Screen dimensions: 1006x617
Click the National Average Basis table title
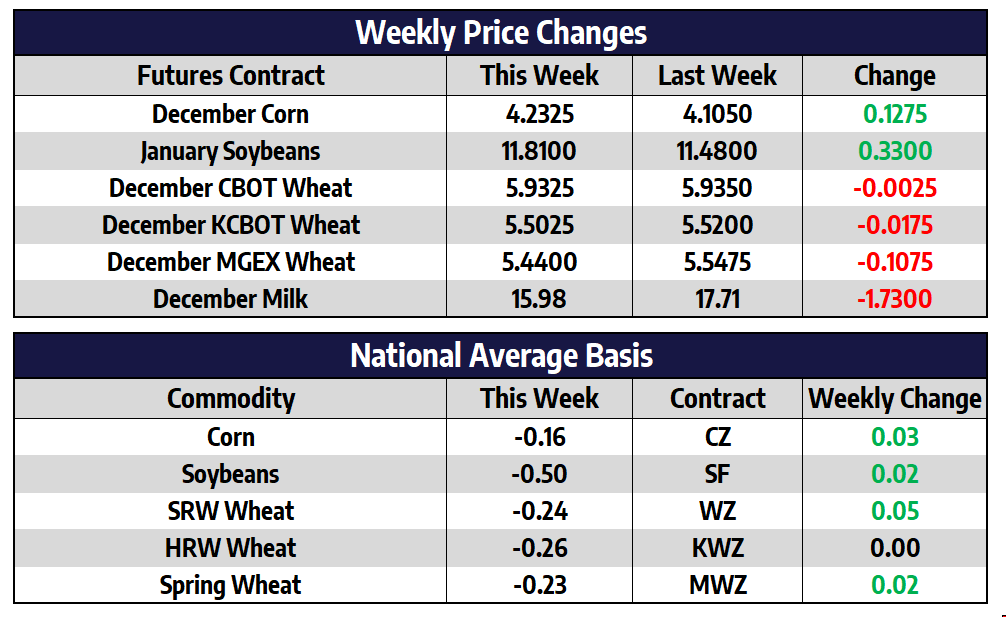[x=501, y=356]
